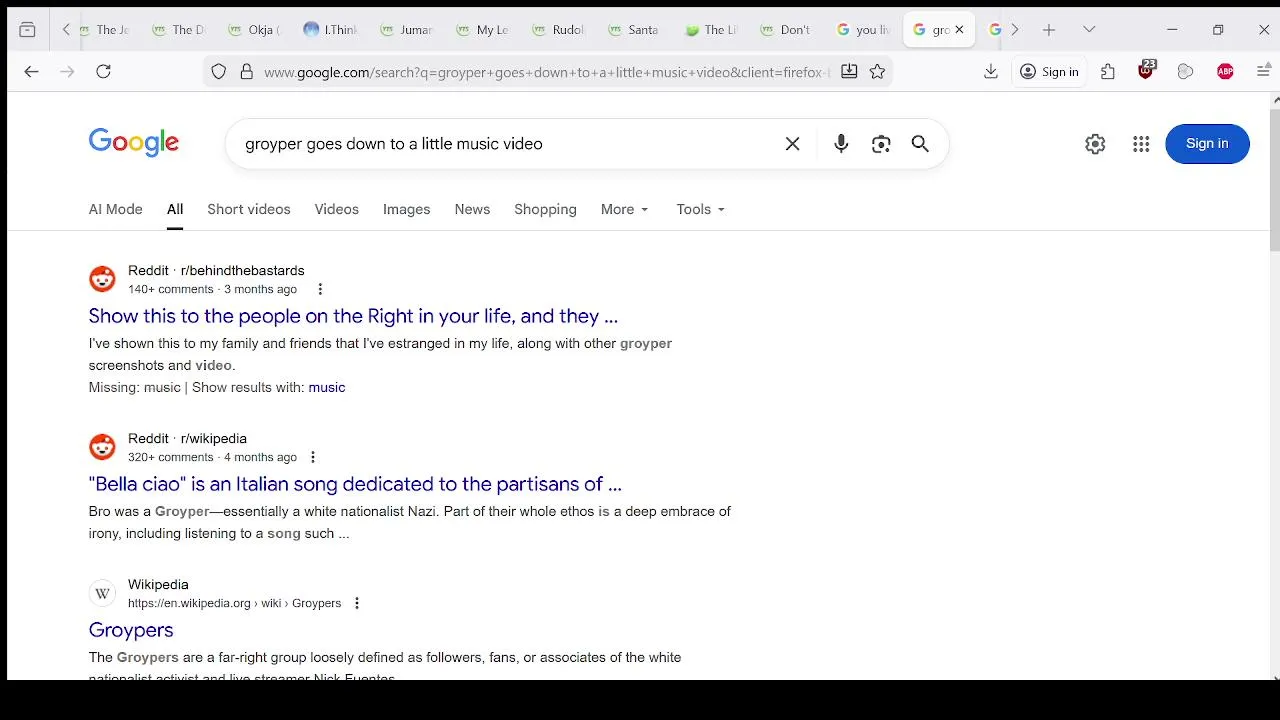The height and width of the screenshot is (720, 1280).
Task: Click the address bar URL field
Action: (x=545, y=72)
